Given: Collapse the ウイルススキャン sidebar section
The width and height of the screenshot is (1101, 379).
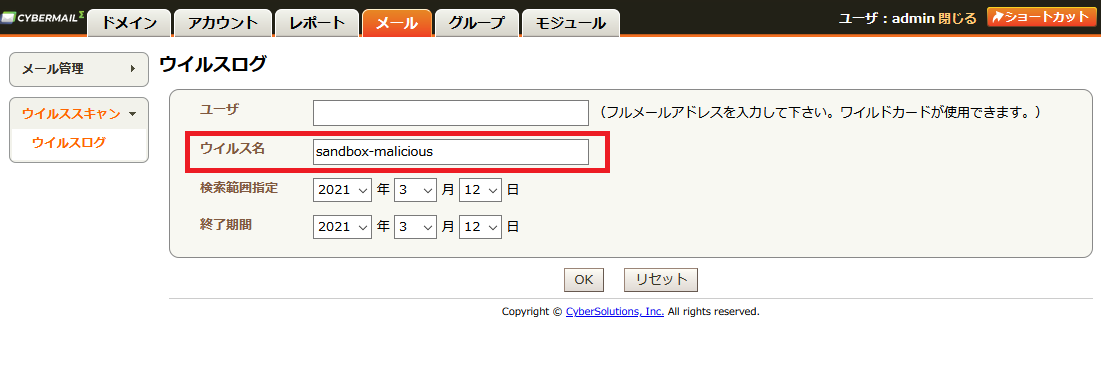Looking at the screenshot, I should tap(79, 113).
